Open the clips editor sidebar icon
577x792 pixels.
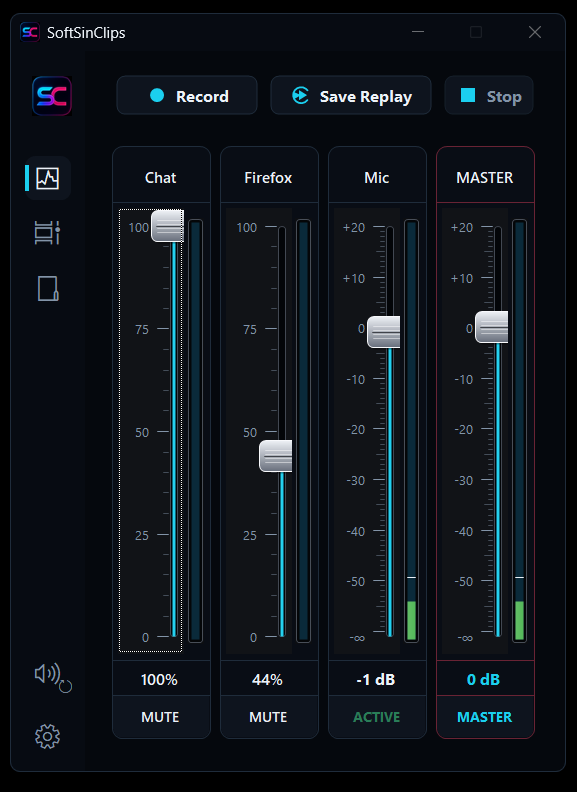pos(47,233)
